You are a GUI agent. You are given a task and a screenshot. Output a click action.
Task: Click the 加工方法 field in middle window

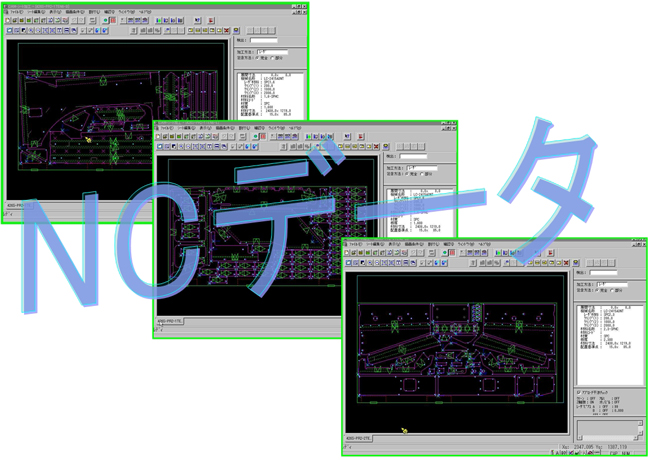pos(422,168)
